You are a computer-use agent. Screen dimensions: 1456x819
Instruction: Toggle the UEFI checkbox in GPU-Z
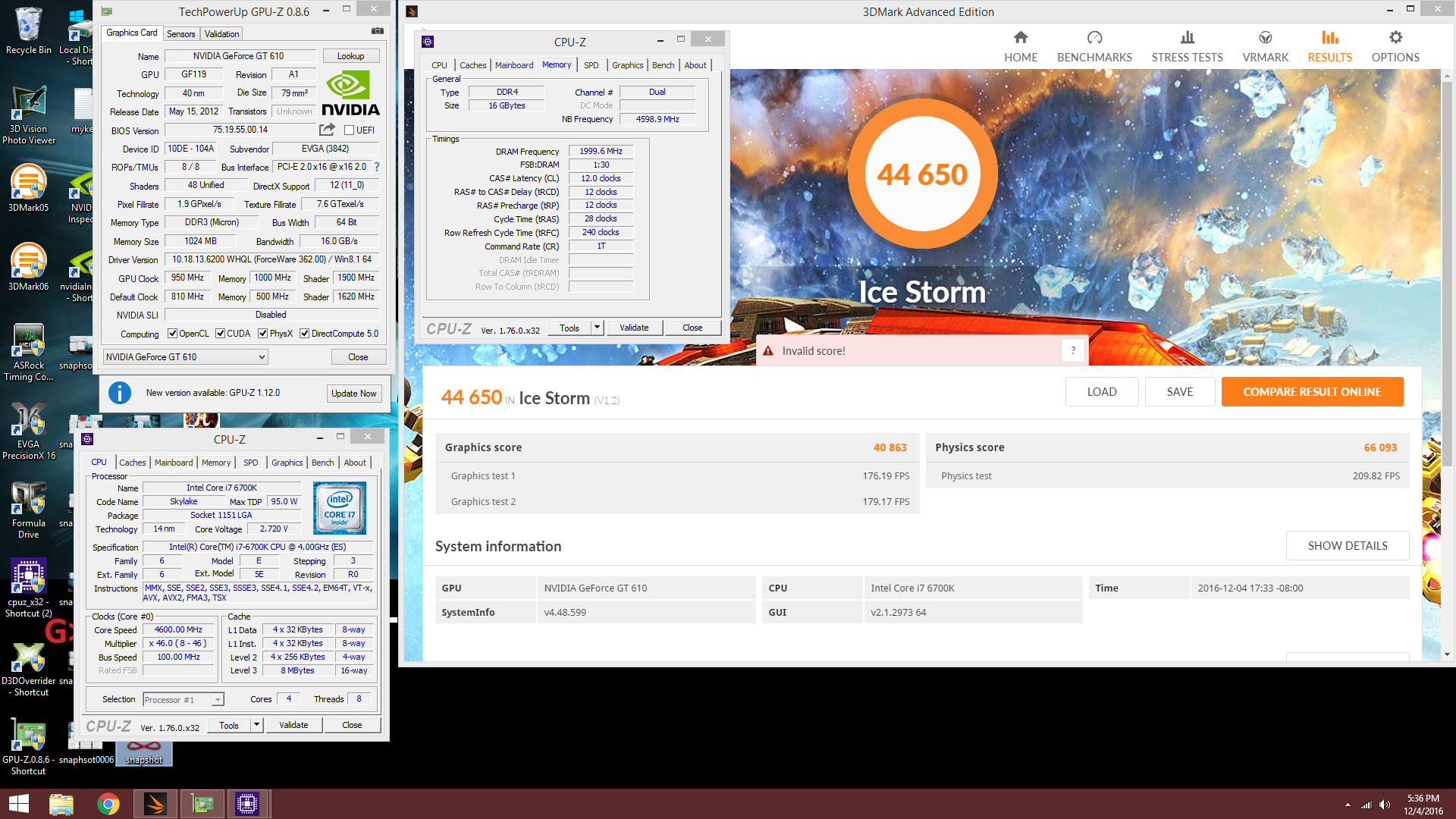[x=349, y=130]
